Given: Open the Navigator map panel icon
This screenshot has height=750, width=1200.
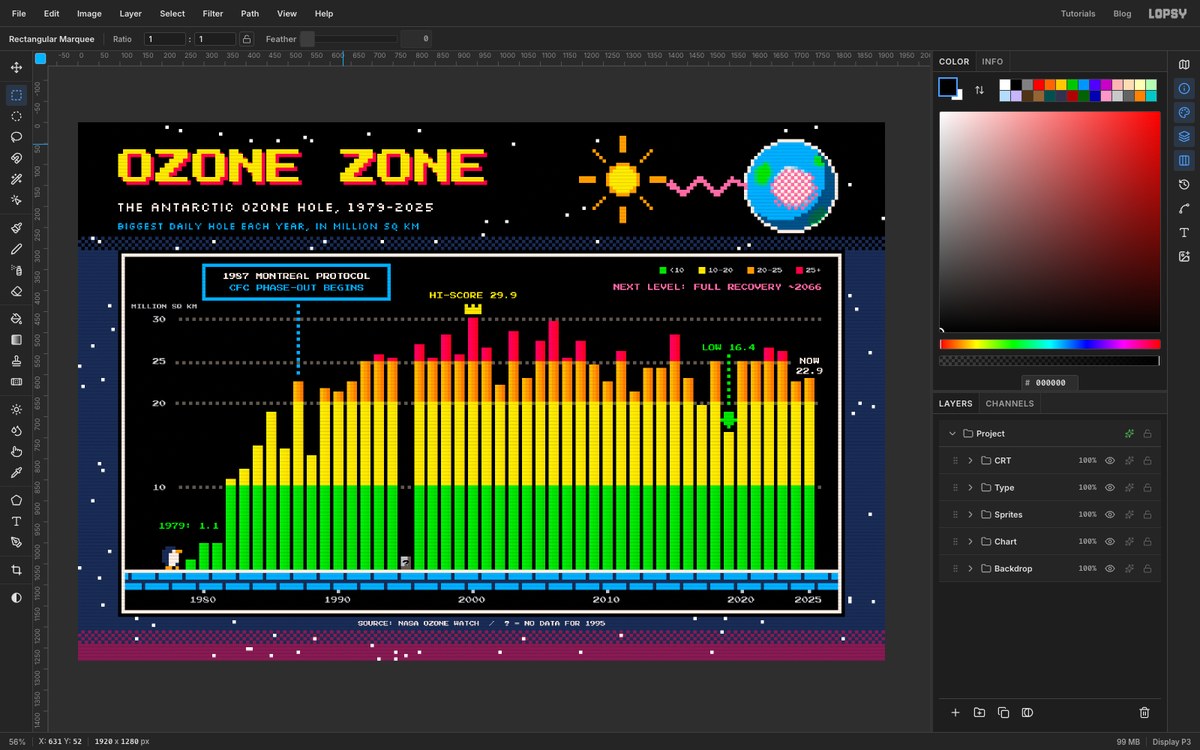Looking at the screenshot, I should [x=1184, y=64].
